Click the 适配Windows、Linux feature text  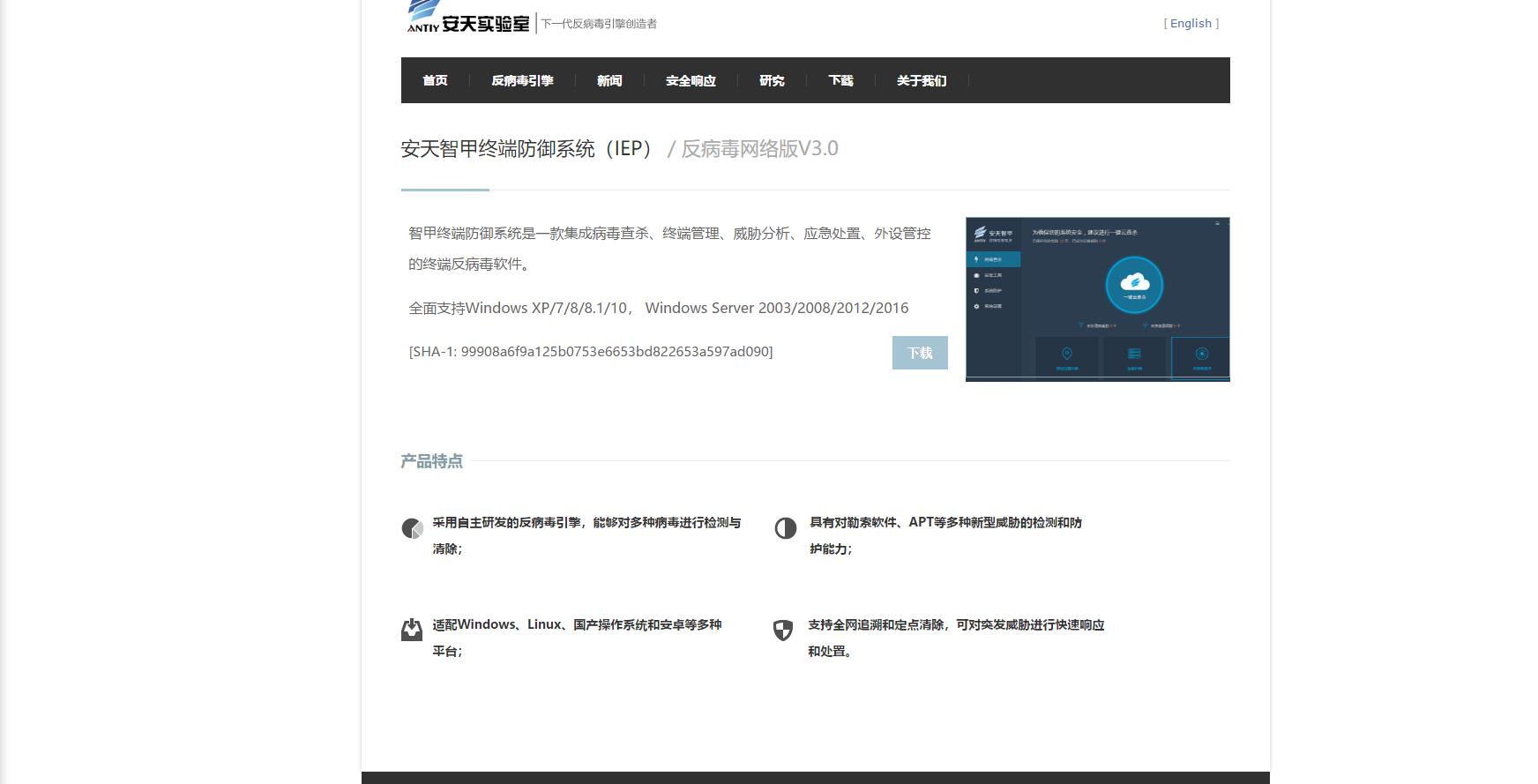point(577,638)
